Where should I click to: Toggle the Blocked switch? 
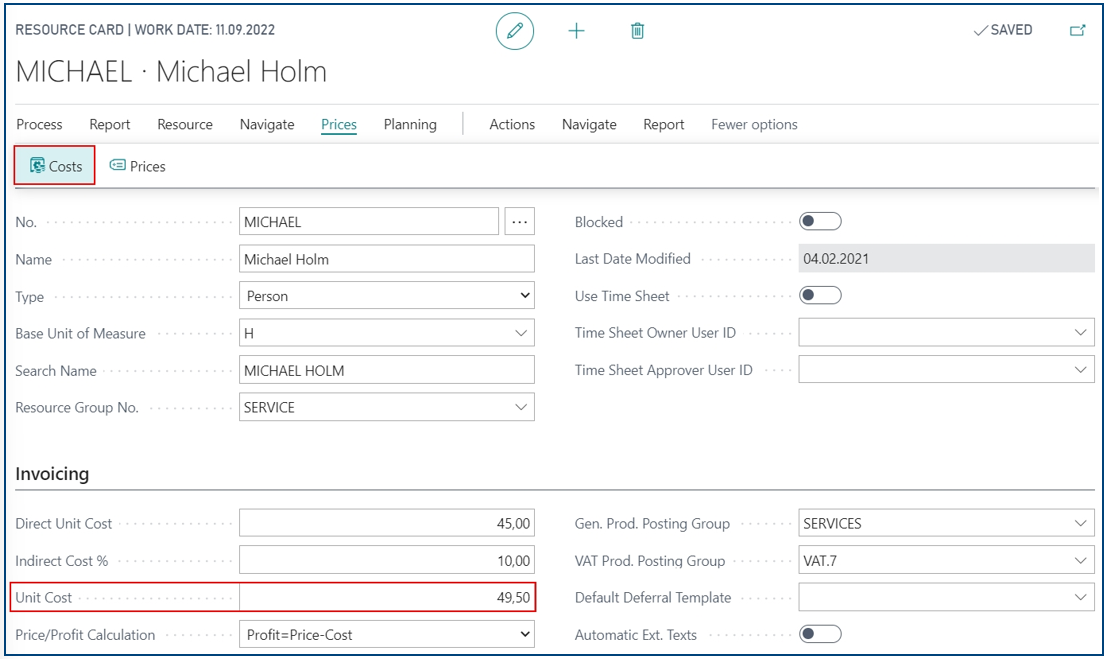820,222
